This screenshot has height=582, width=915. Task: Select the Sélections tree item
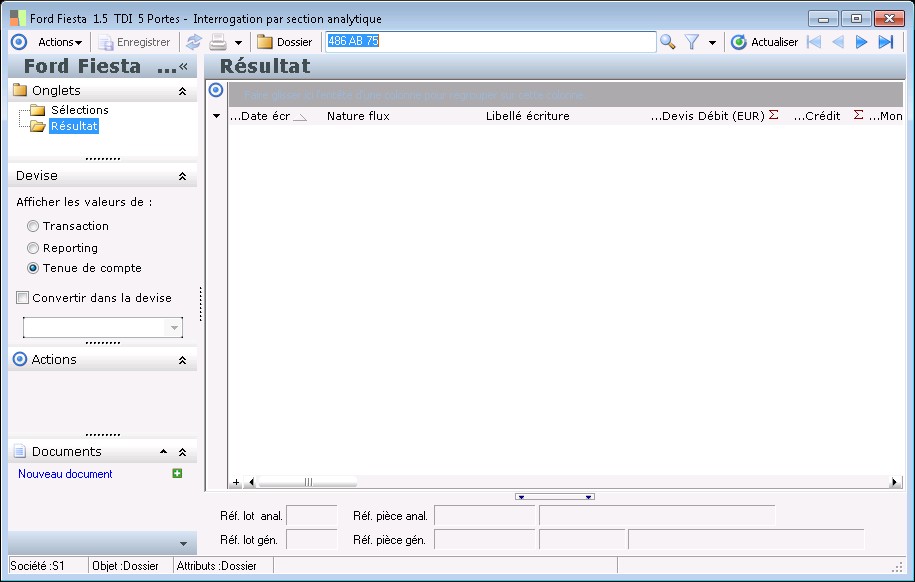tap(79, 110)
